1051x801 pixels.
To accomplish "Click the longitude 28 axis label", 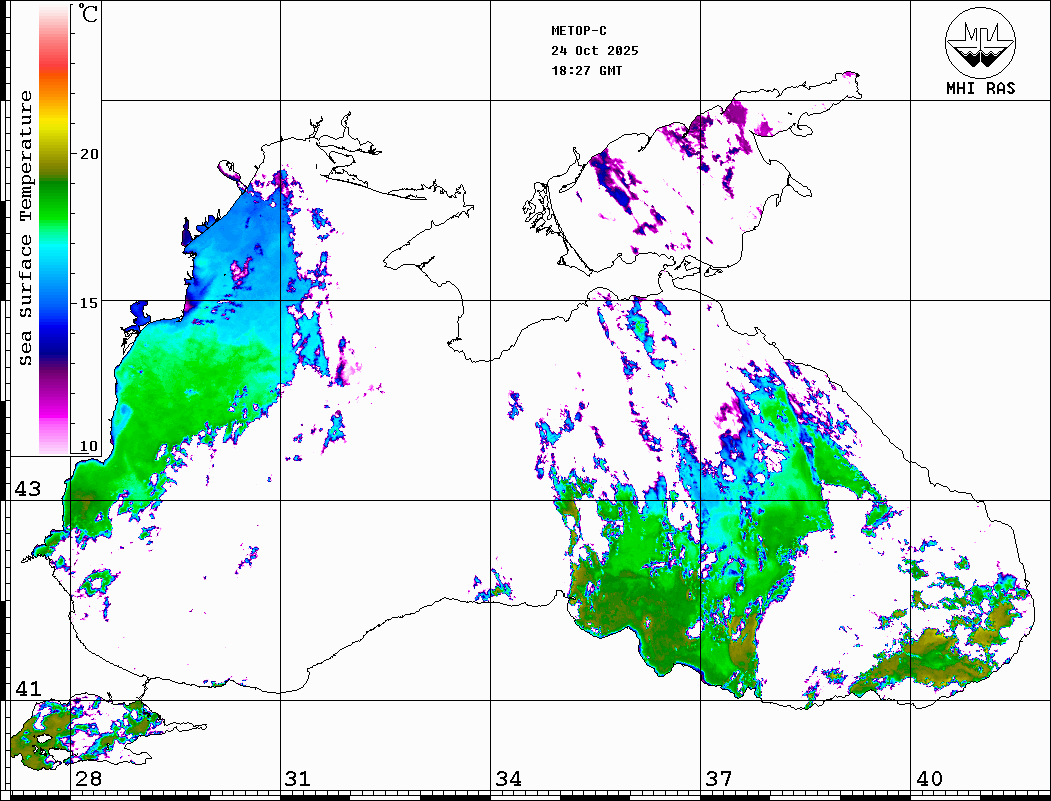I will [x=88, y=779].
